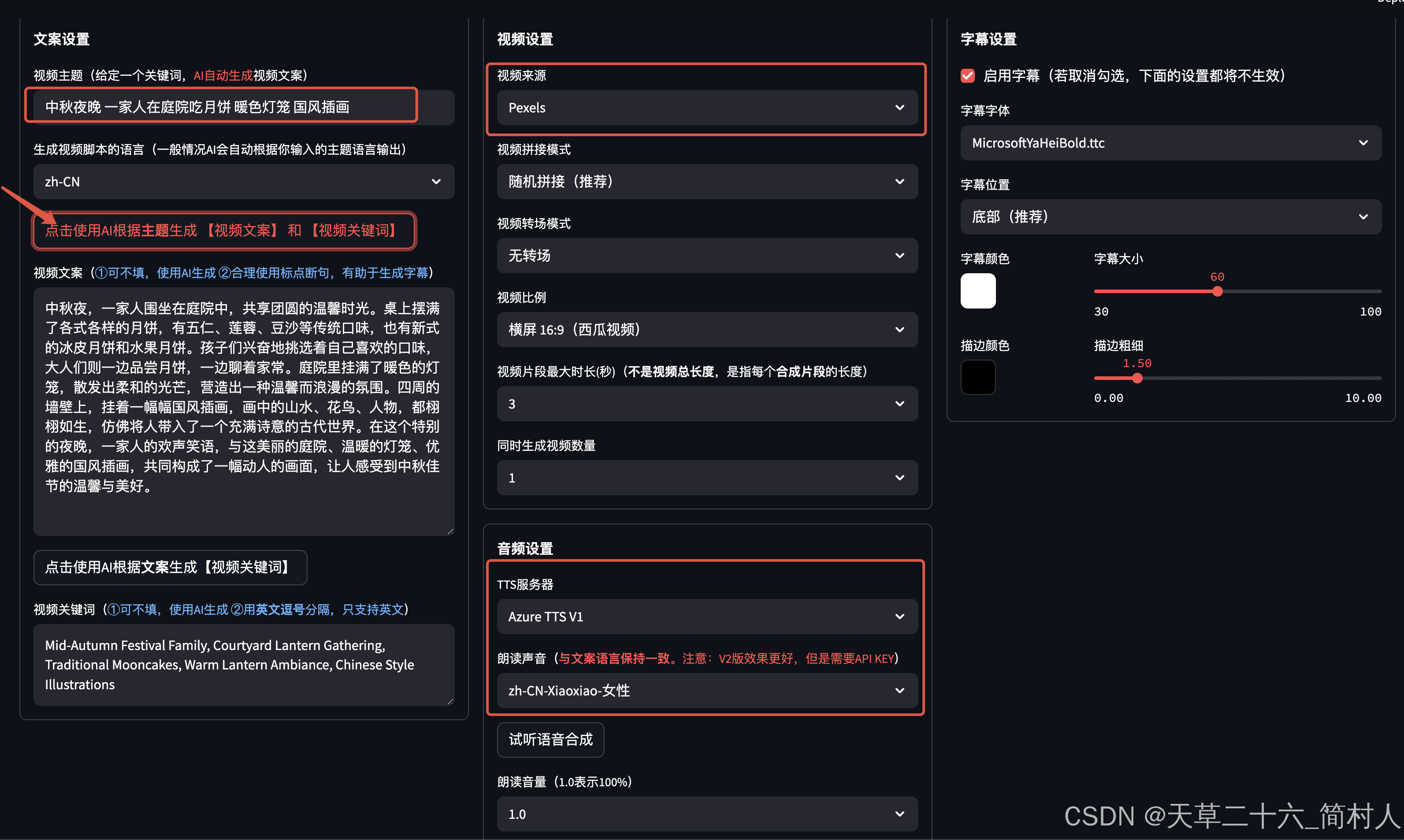Open the 同时生成视频数量 dropdown

[x=706, y=478]
